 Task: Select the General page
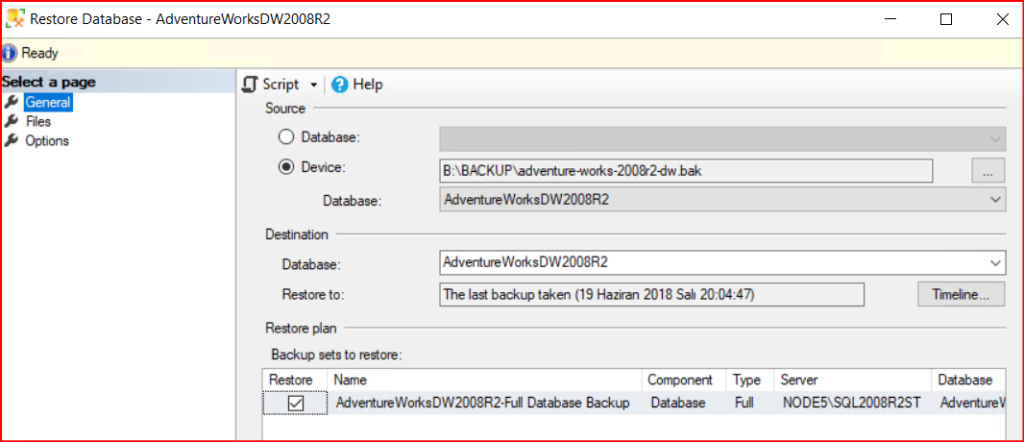[x=48, y=103]
